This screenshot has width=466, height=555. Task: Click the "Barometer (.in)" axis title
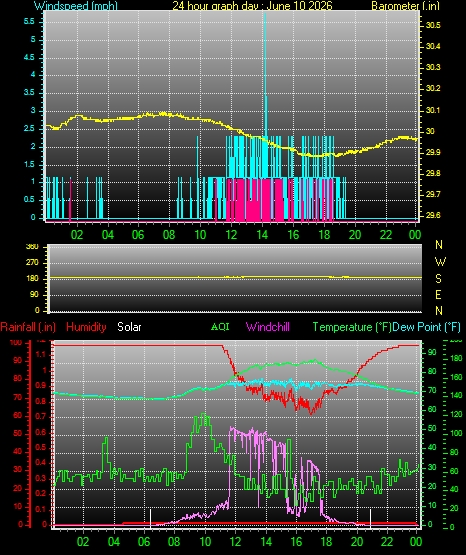[x=405, y=5]
